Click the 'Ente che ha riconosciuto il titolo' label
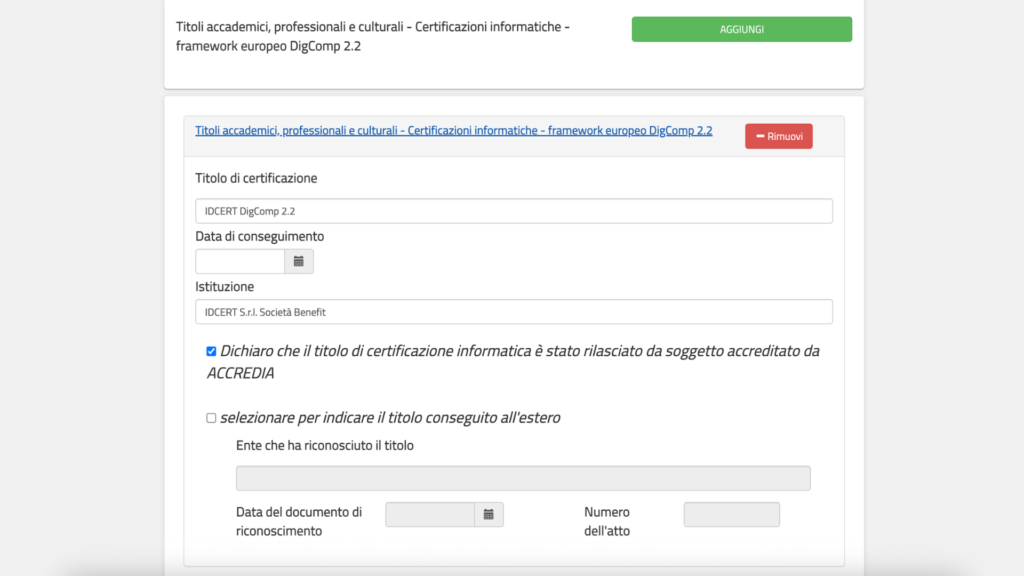This screenshot has height=576, width=1024. pyautogui.click(x=324, y=445)
